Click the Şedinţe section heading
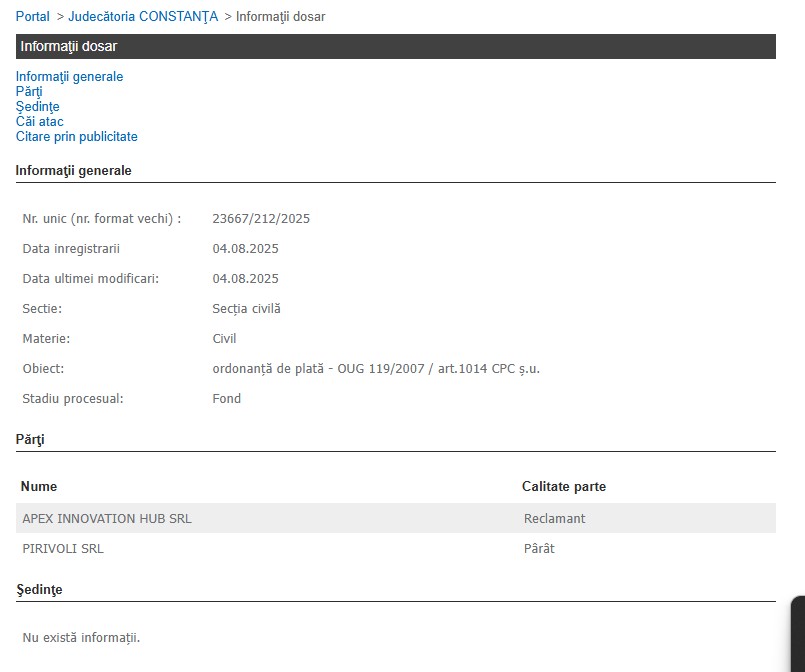 (x=40, y=590)
